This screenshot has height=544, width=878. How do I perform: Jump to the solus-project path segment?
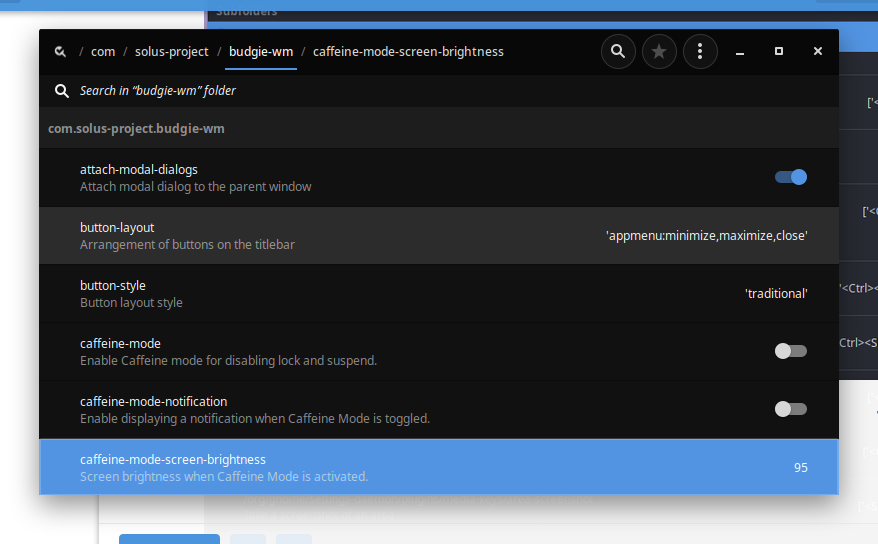click(x=172, y=51)
